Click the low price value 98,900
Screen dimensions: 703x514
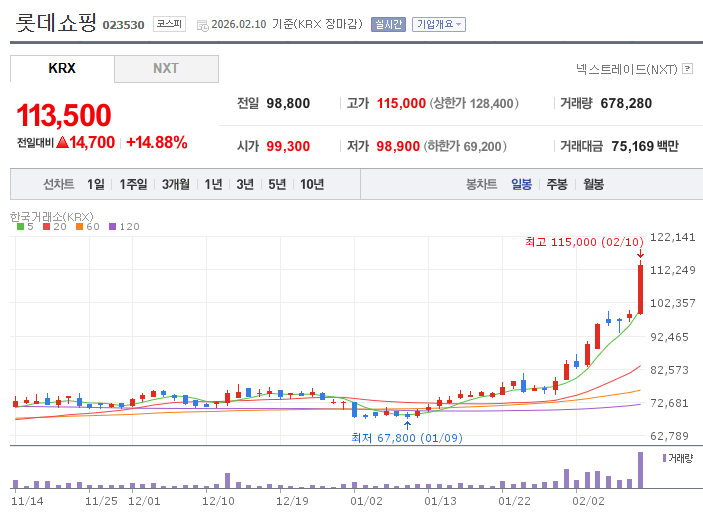pyautogui.click(x=398, y=146)
